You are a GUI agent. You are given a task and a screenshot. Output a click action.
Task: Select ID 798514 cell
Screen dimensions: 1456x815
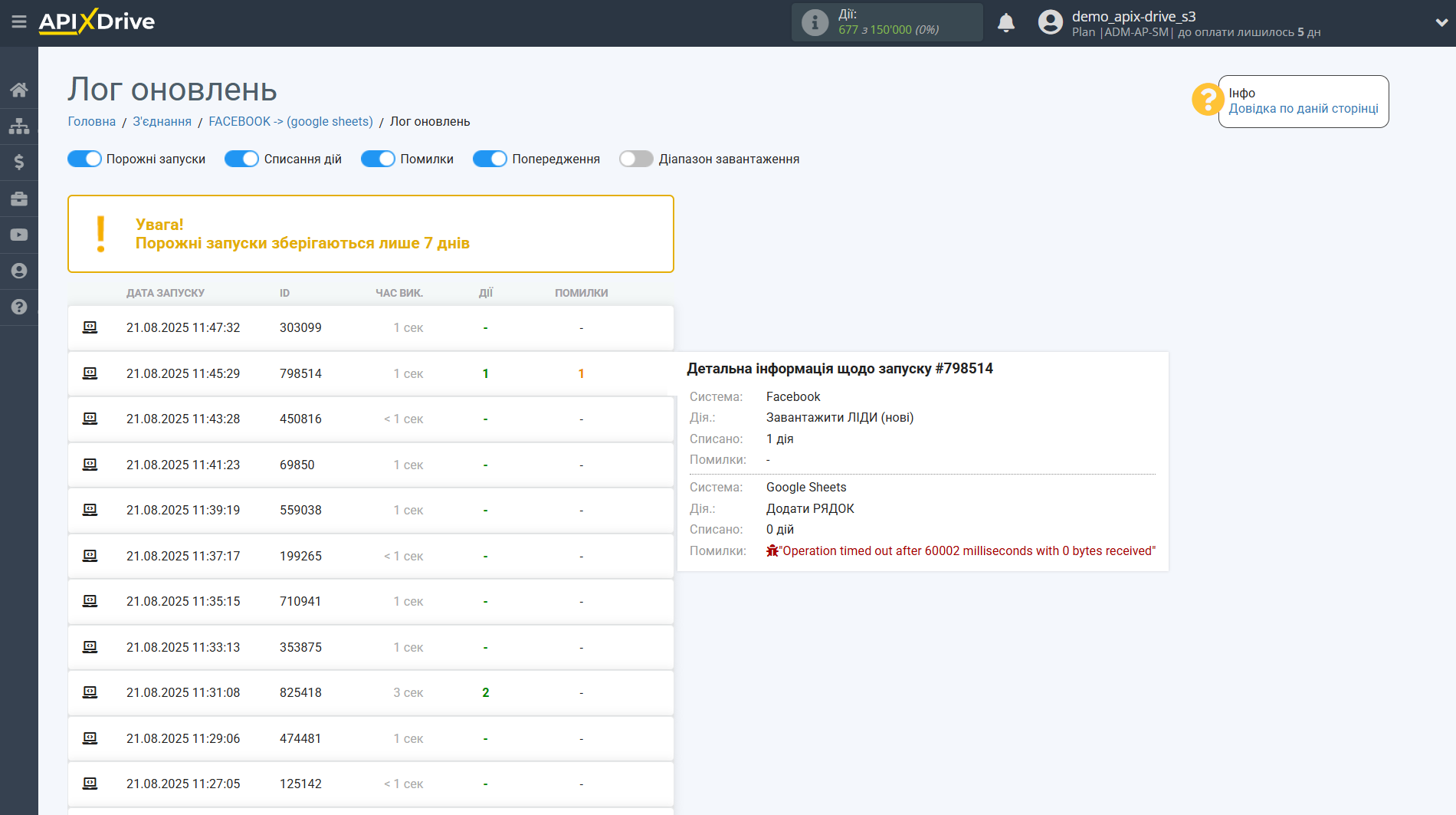300,373
